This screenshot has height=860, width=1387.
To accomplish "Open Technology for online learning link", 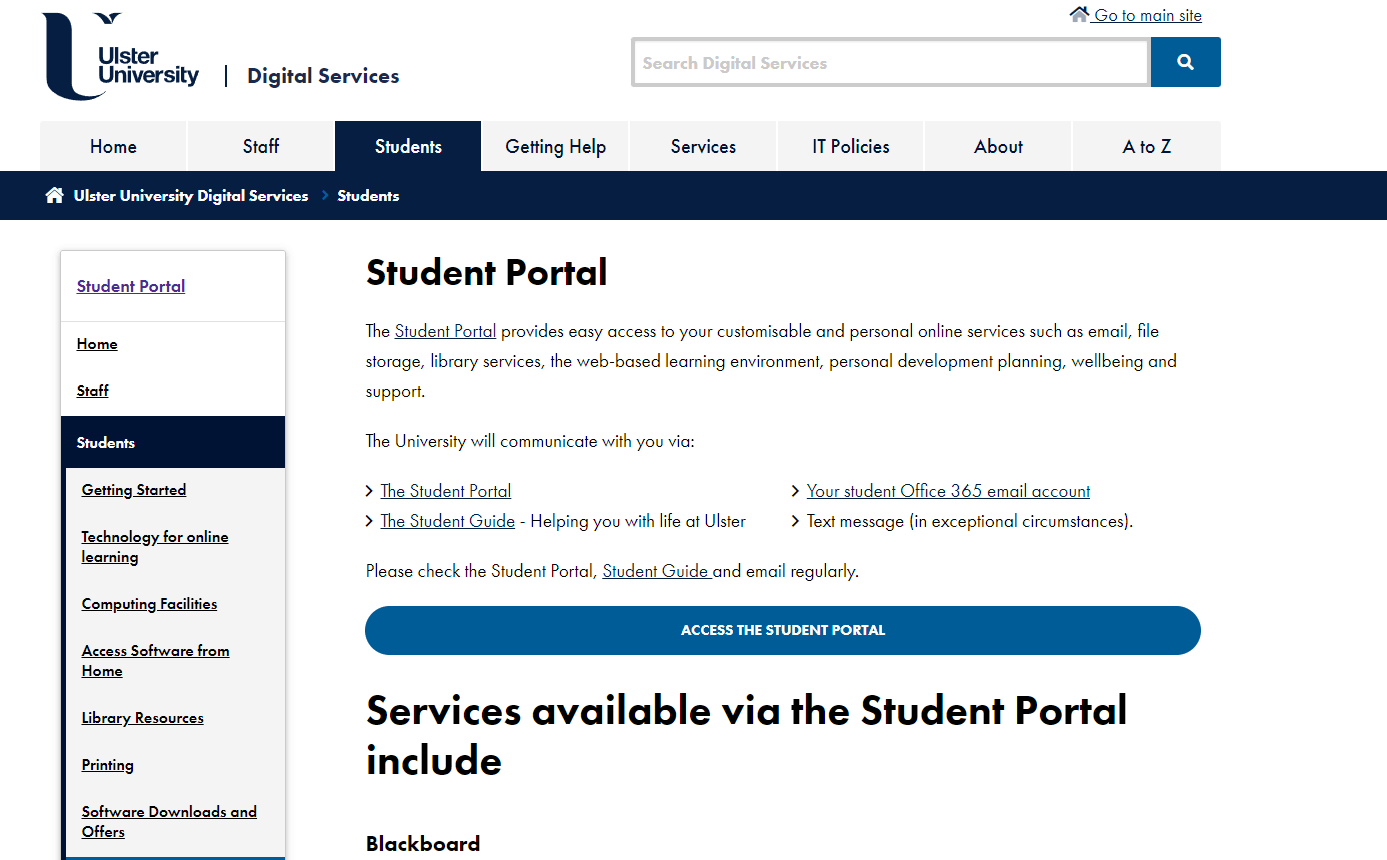I will click(x=155, y=547).
